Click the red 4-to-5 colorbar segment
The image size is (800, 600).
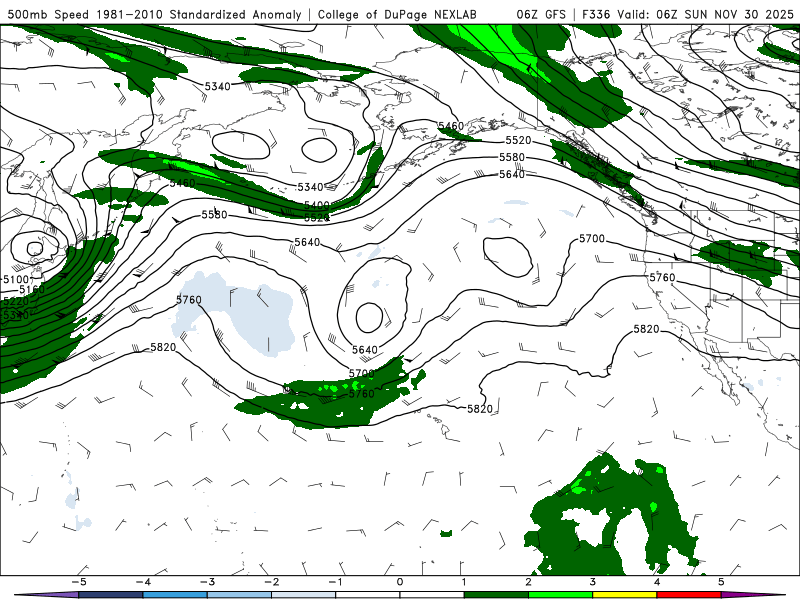689,595
